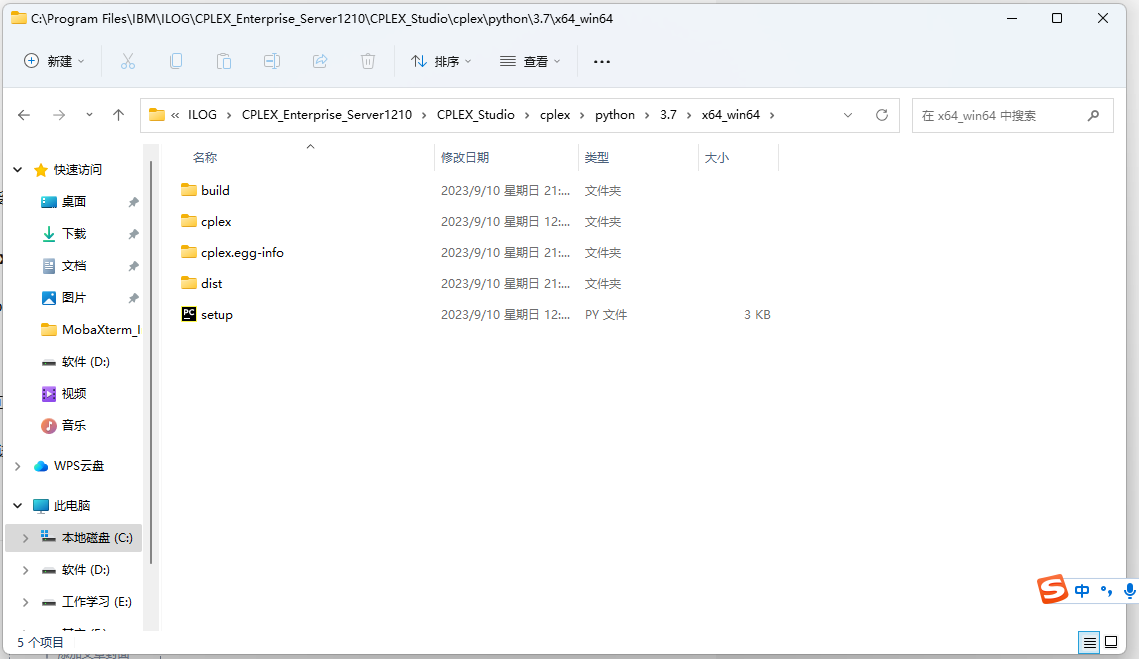The image size is (1139, 659).
Task: Click ILOG in the address breadcrumb
Action: [202, 115]
